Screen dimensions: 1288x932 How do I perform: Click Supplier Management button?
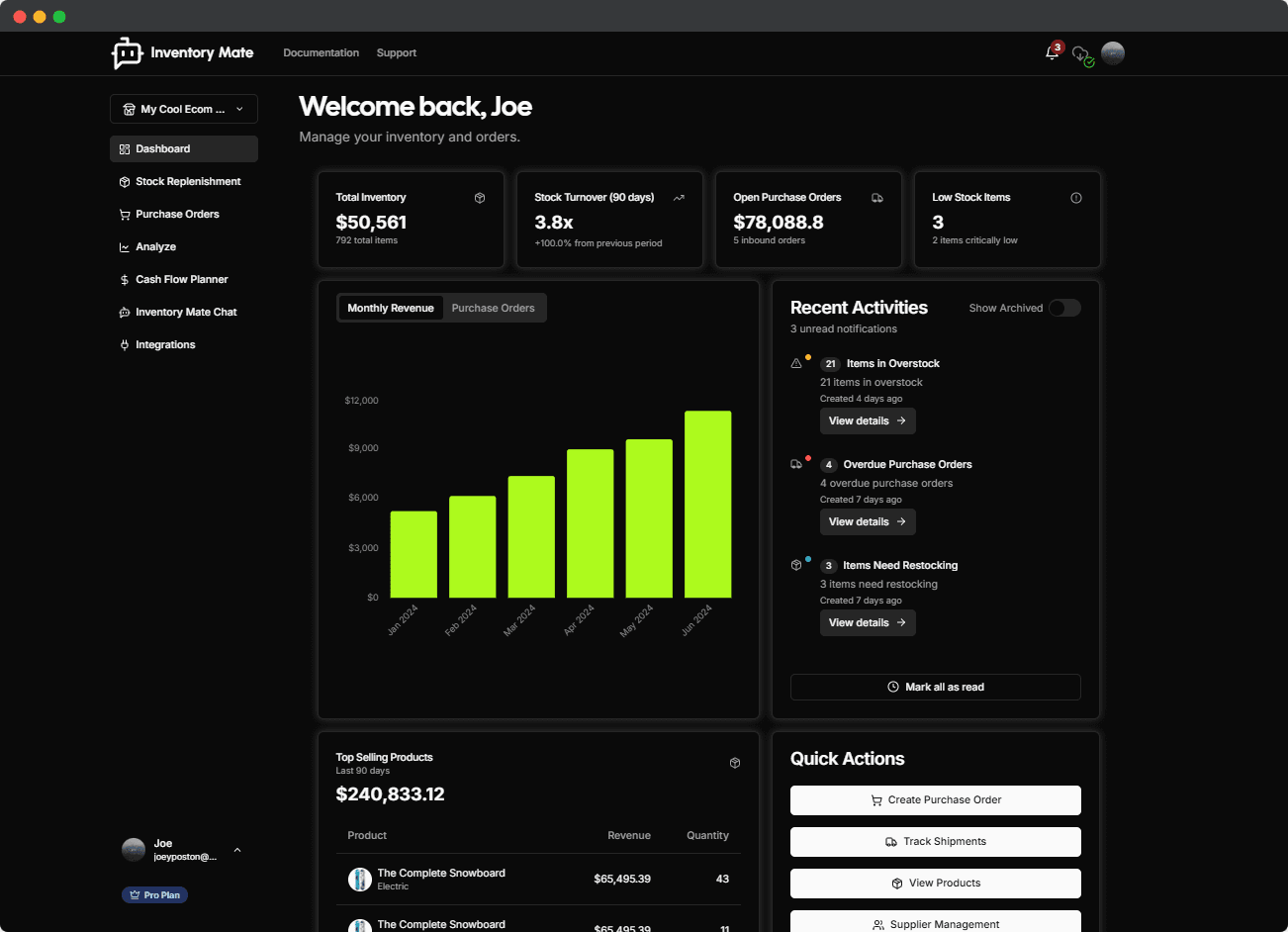coord(936,923)
